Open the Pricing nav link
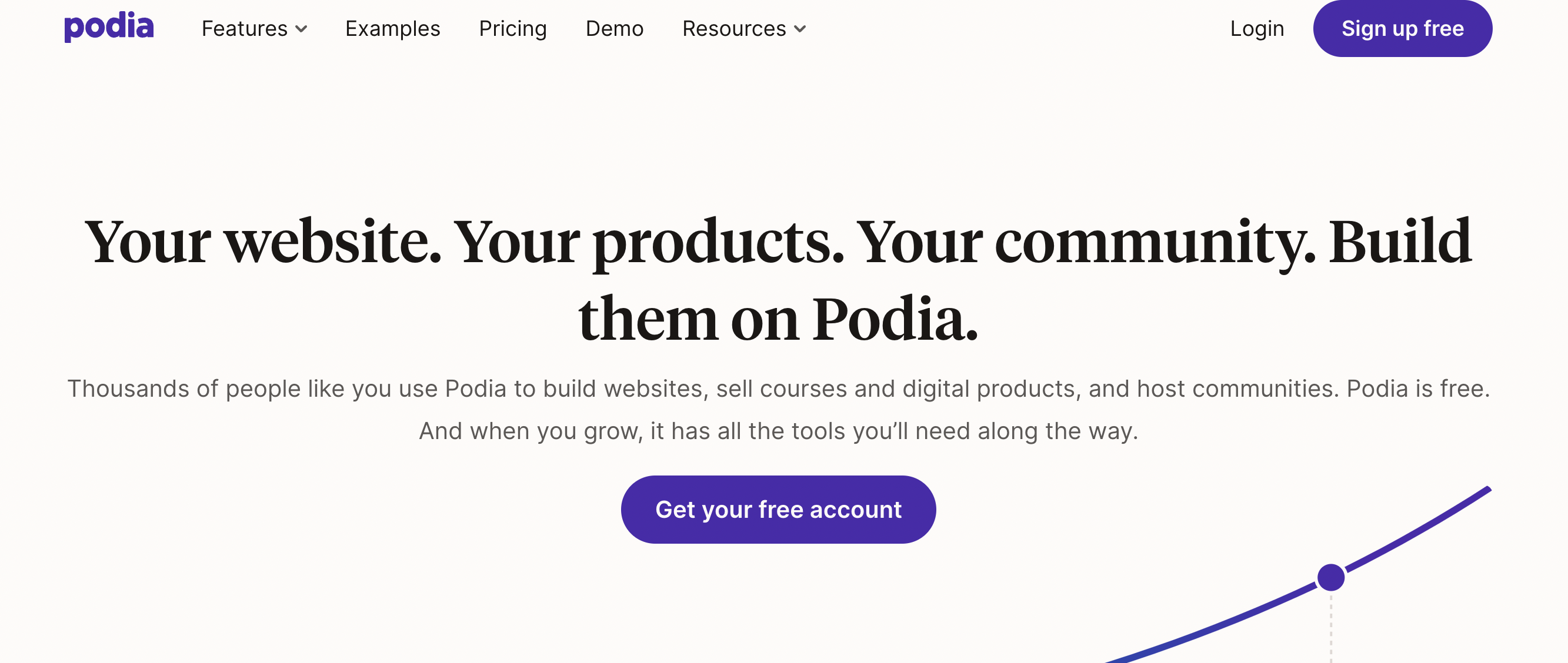The width and height of the screenshot is (1568, 663). coord(512,29)
